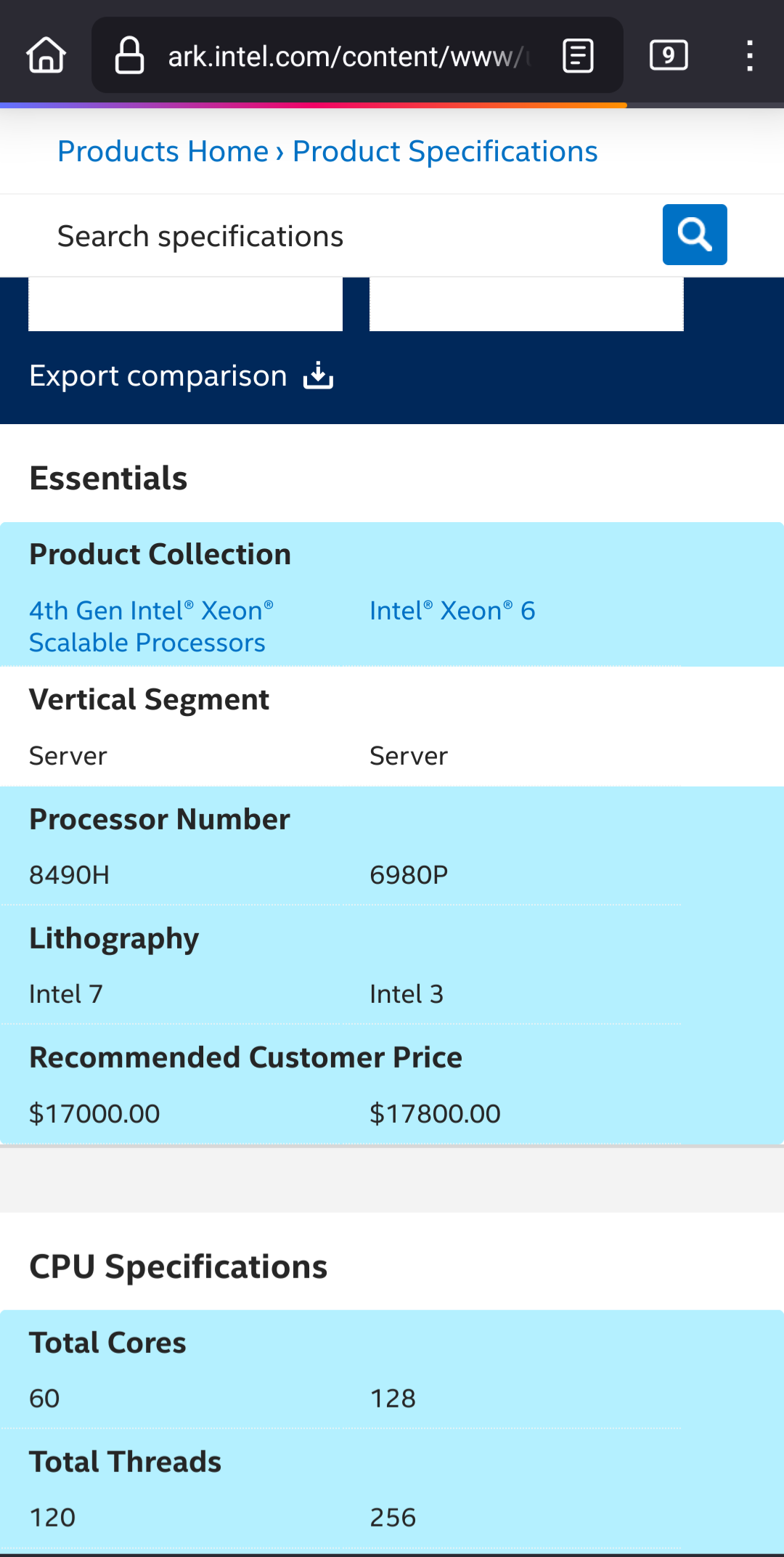Tap the CPU Specifications section heading

point(178,1267)
